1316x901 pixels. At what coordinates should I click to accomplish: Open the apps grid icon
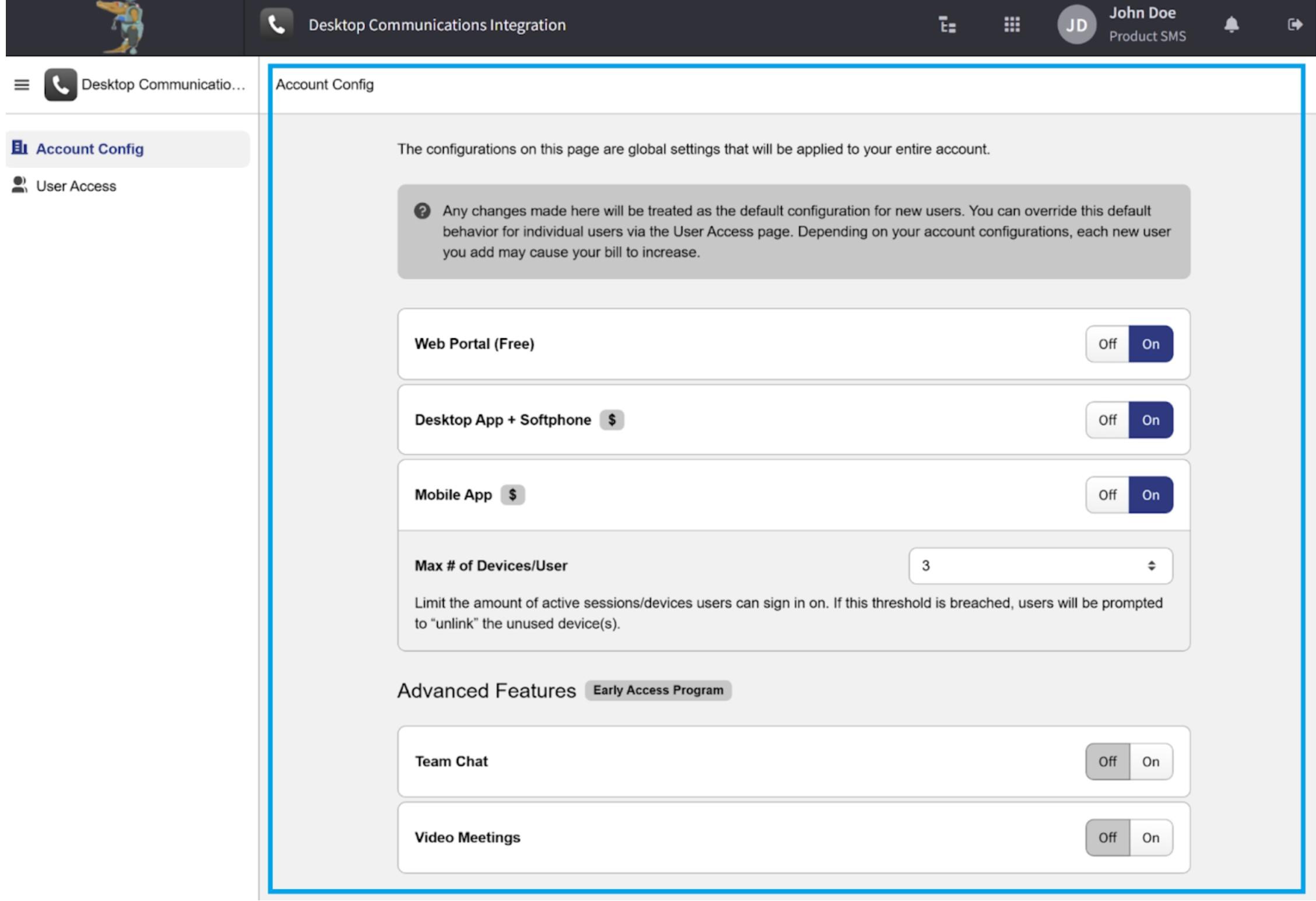point(1012,25)
